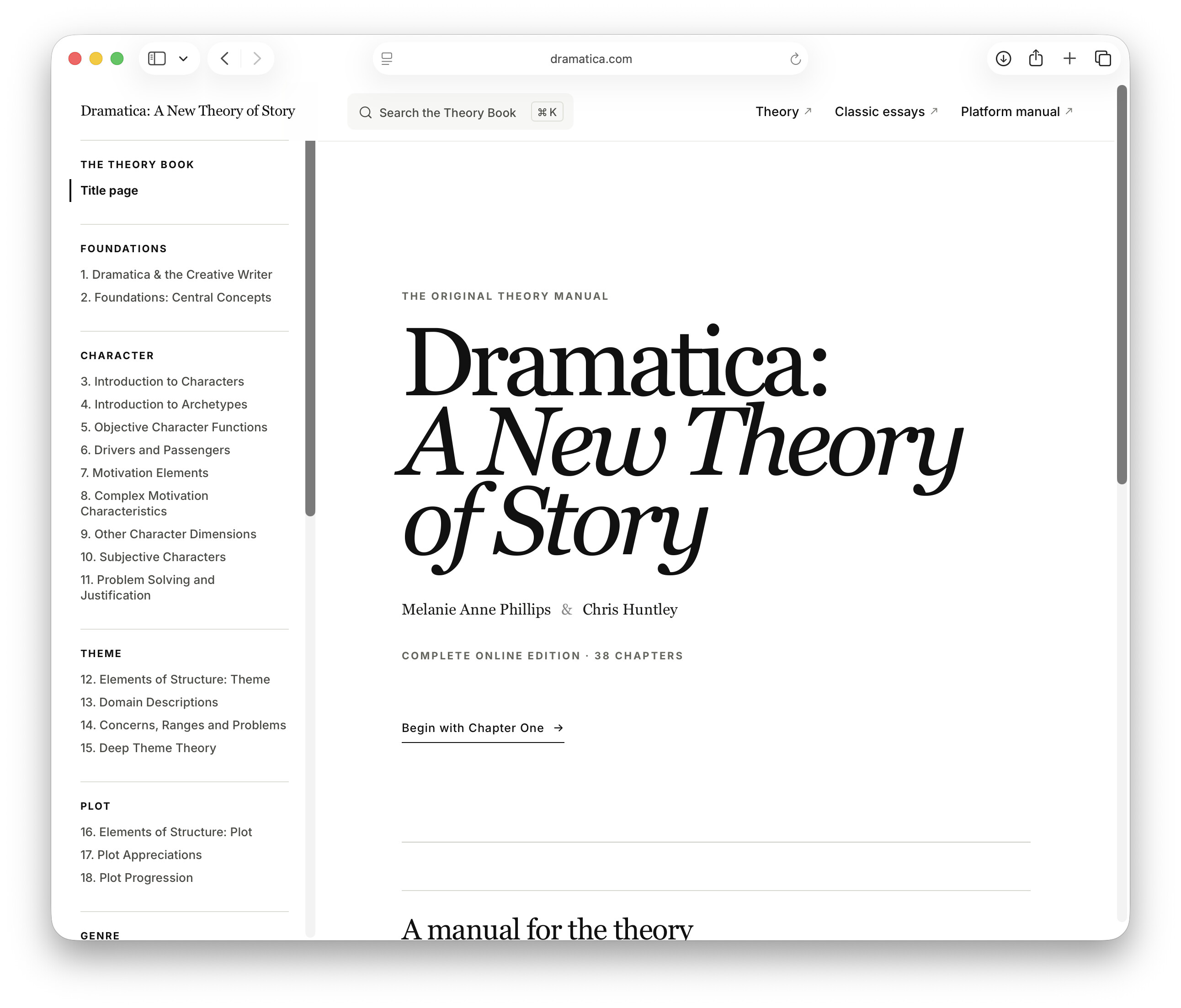The image size is (1181, 1008).
Task: Click the sidebar chapter list scrollbar
Action: [x=310, y=329]
